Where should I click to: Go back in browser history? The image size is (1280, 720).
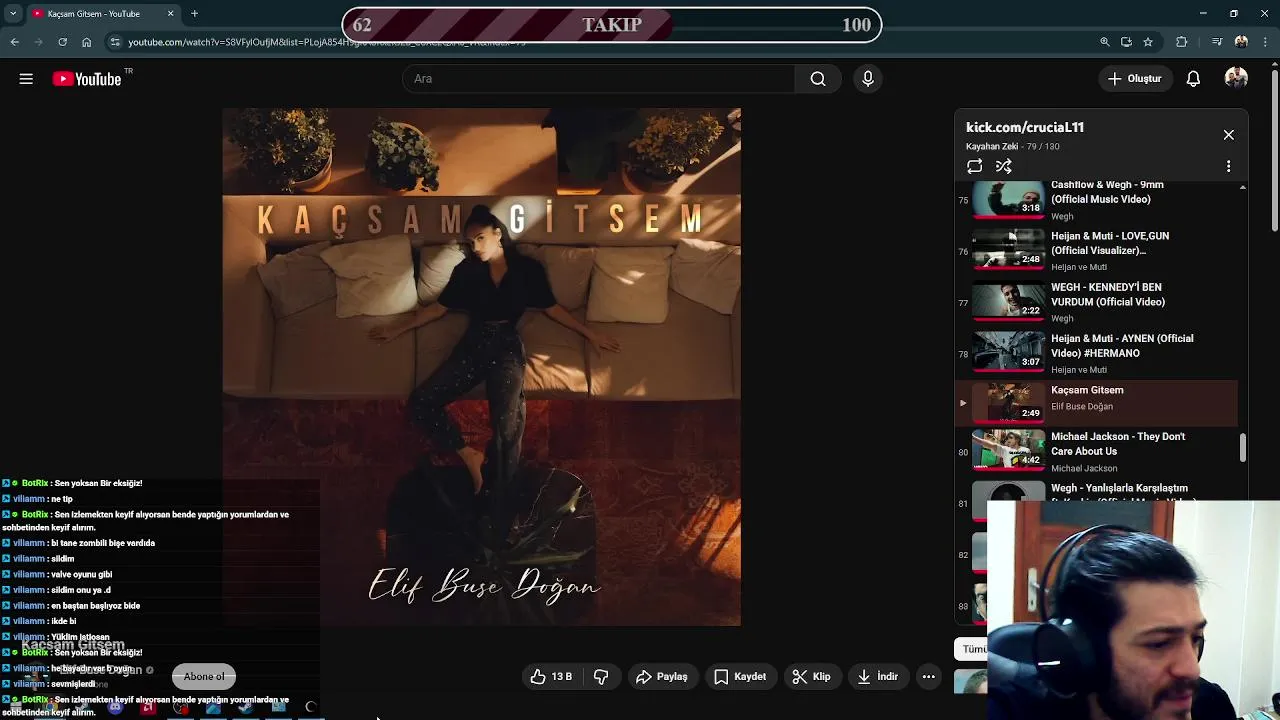(x=14, y=42)
